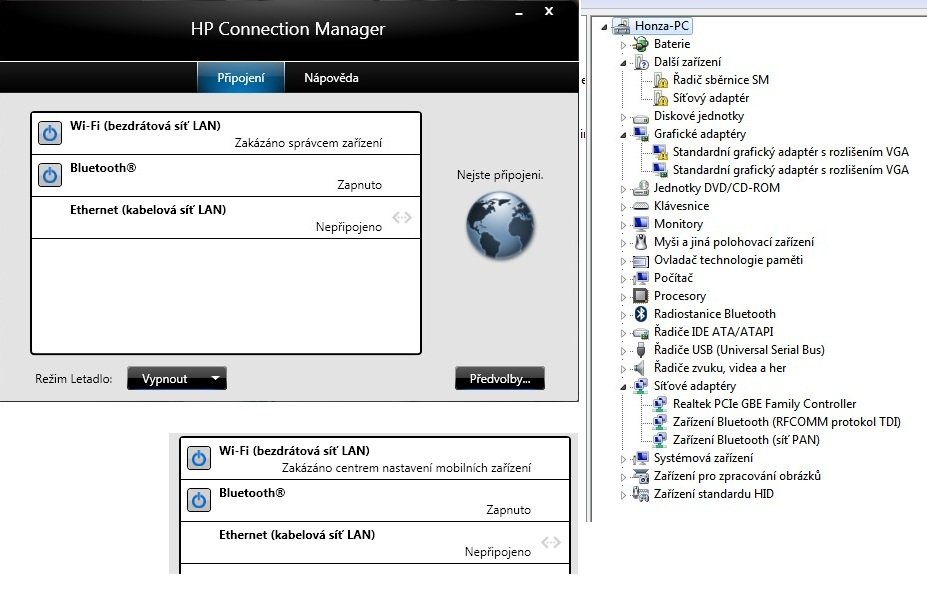Switch to the Připojení tab

tap(240, 78)
